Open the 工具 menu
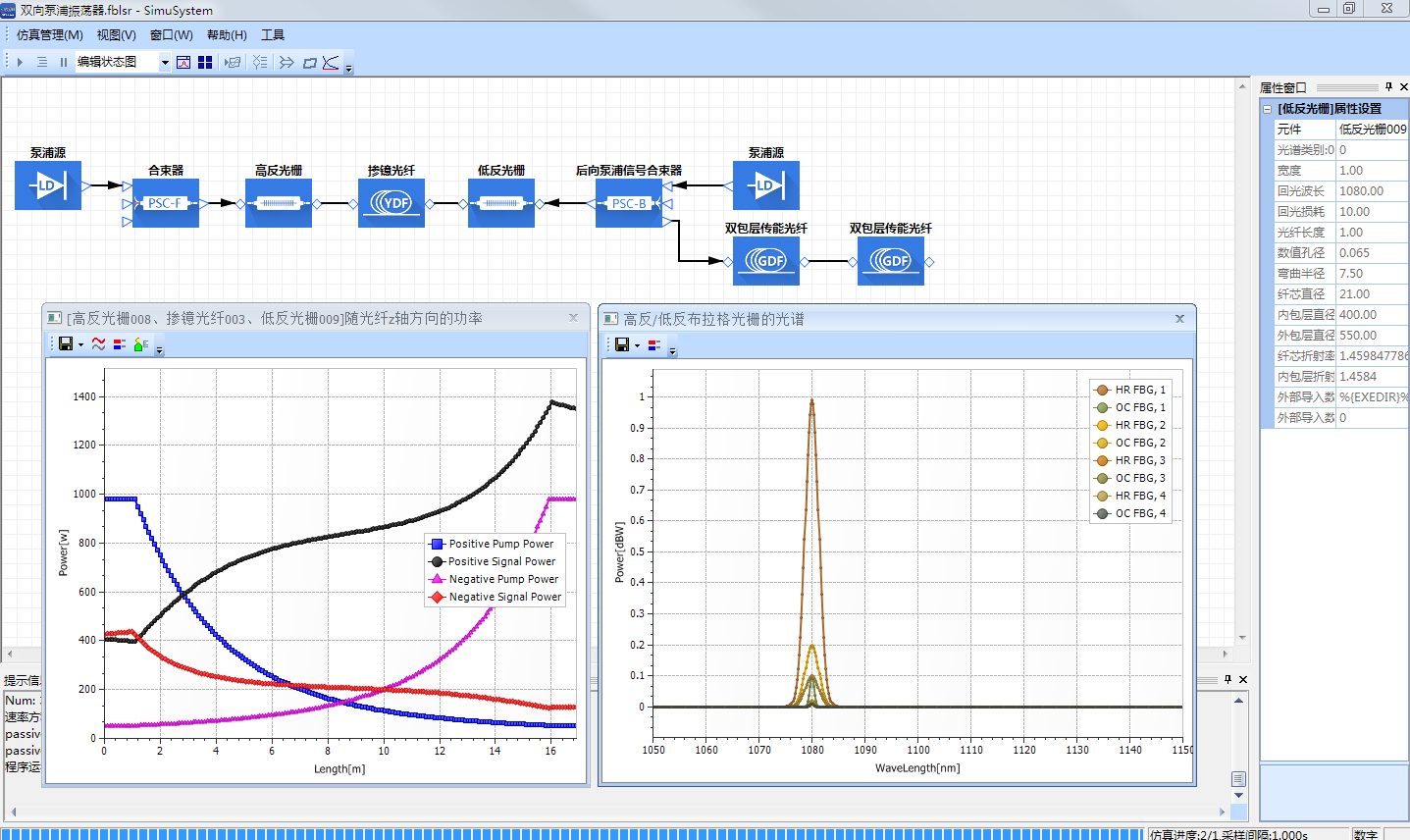Image resolution: width=1410 pixels, height=840 pixels. (273, 35)
